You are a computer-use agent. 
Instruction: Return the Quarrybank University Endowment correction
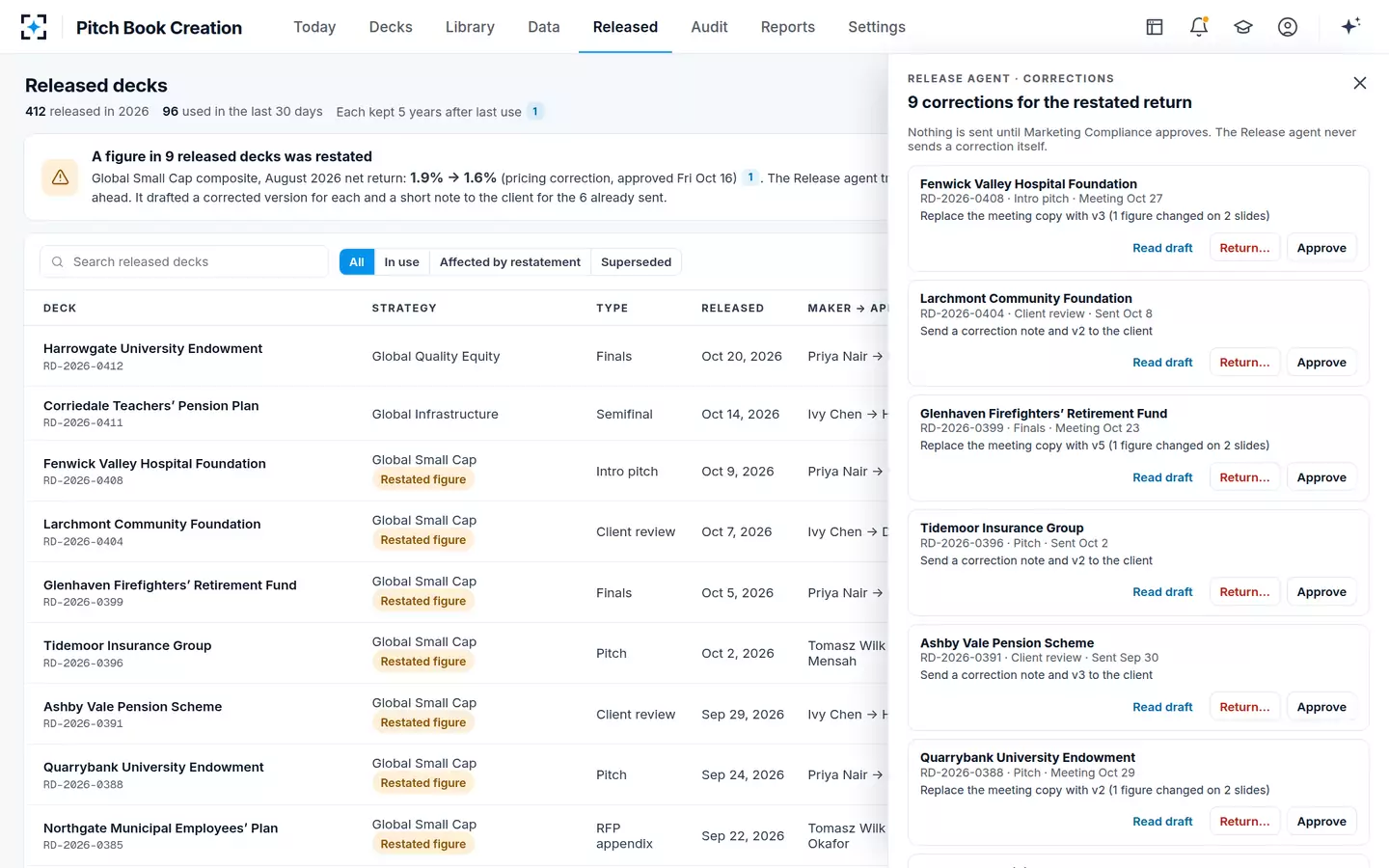coord(1244,822)
